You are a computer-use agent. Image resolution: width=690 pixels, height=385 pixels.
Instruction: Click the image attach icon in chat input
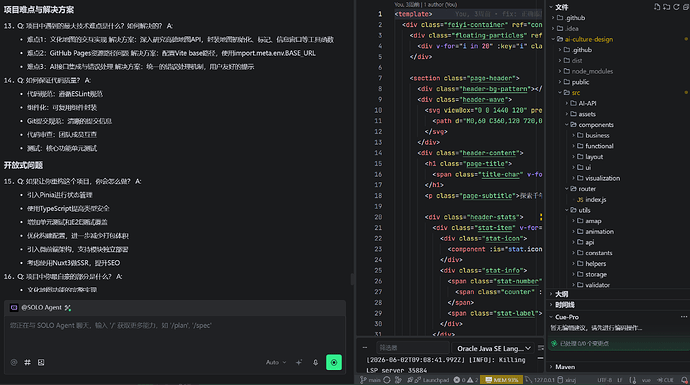pyautogui.click(x=41, y=362)
